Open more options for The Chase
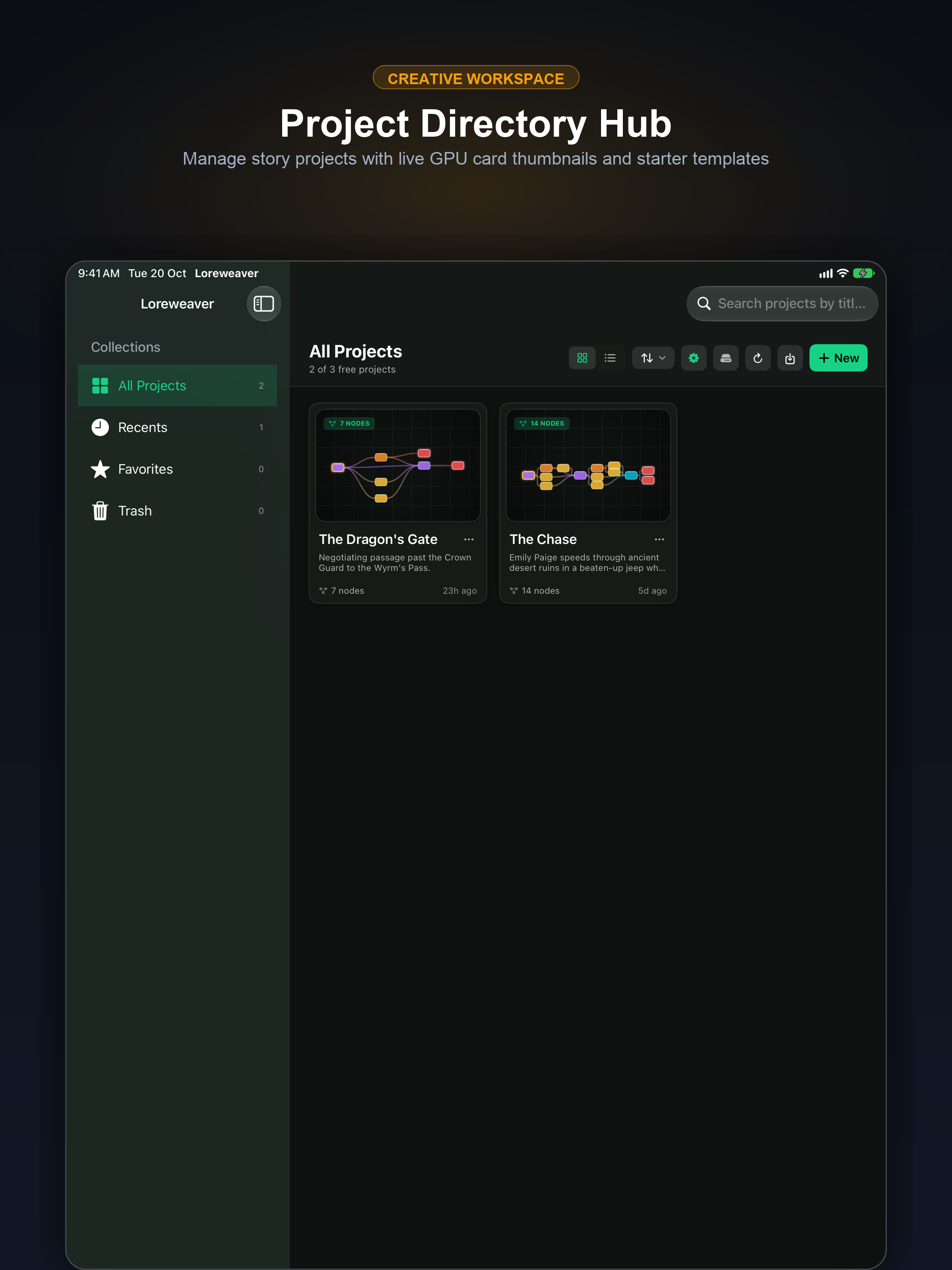The height and width of the screenshot is (1270, 952). pos(659,540)
